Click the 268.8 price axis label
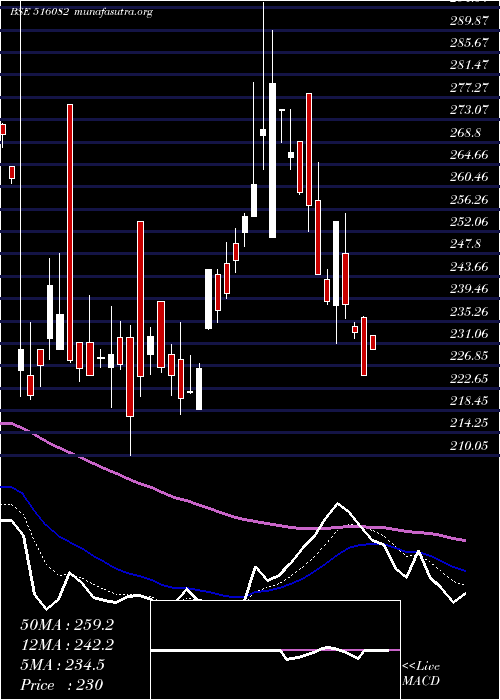500x700 pixels. 465,133
